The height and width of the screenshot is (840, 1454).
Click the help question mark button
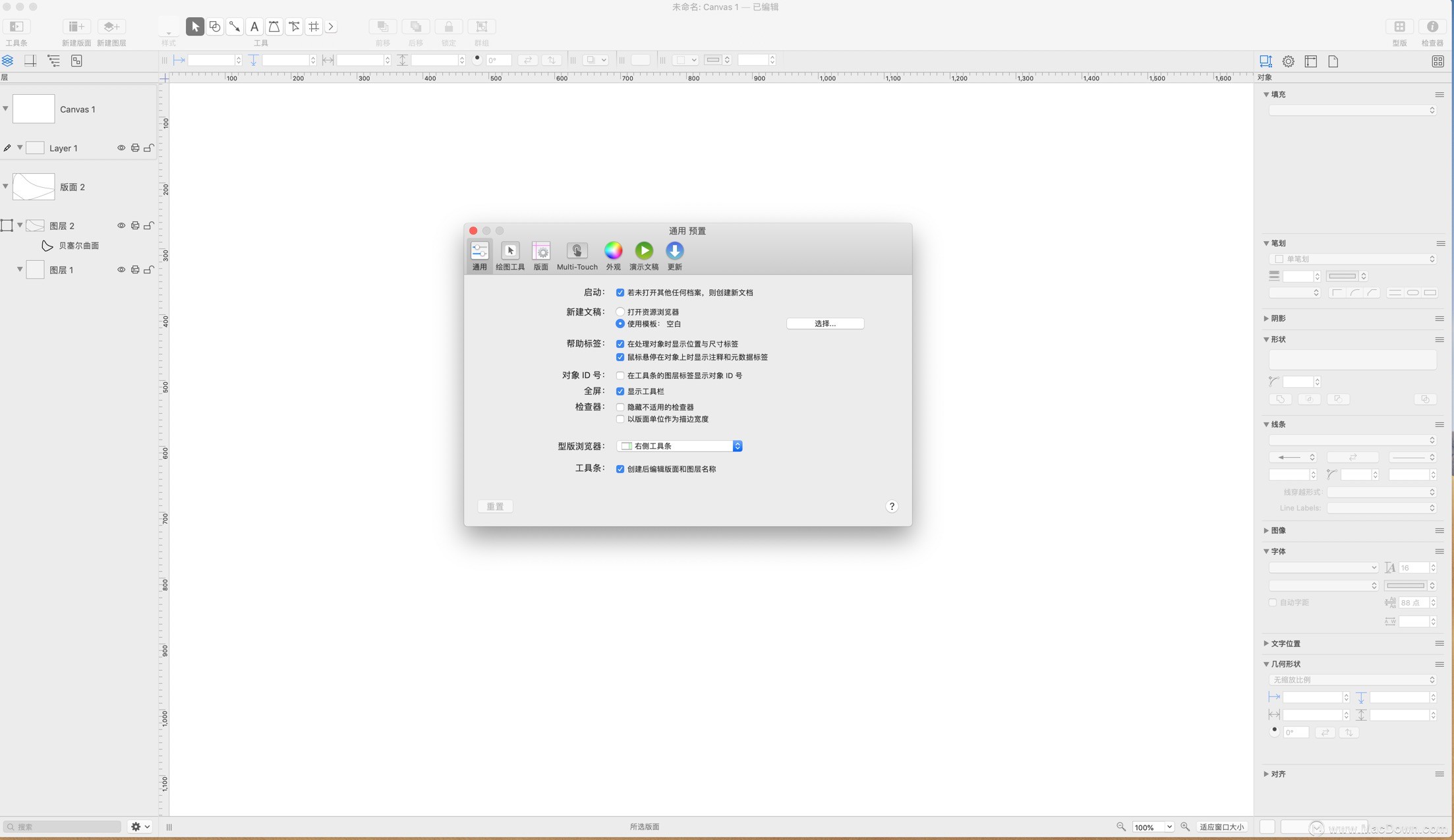[x=892, y=507]
